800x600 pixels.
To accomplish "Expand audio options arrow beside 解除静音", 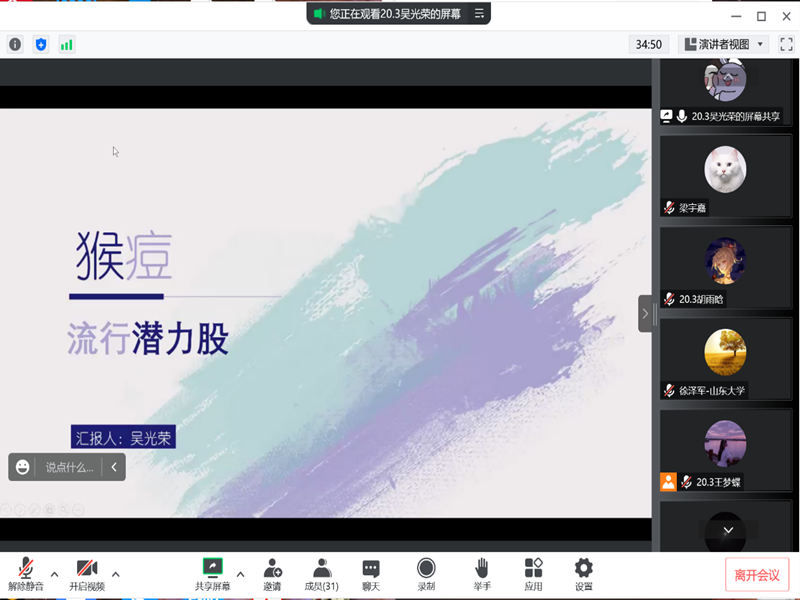I will click(x=55, y=574).
